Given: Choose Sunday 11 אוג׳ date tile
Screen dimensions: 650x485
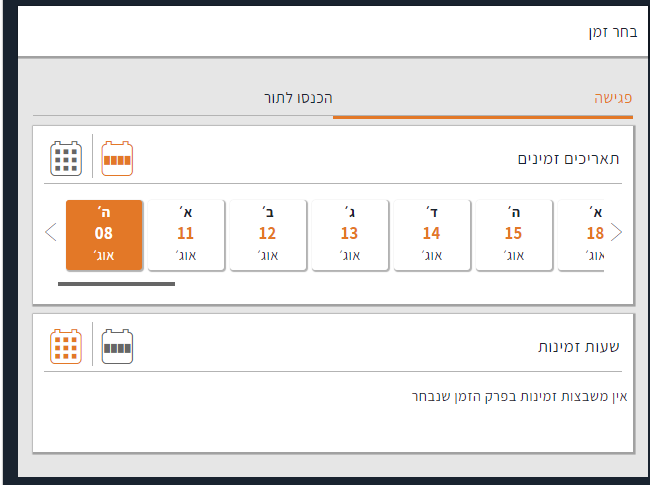Looking at the screenshot, I should (185, 234).
